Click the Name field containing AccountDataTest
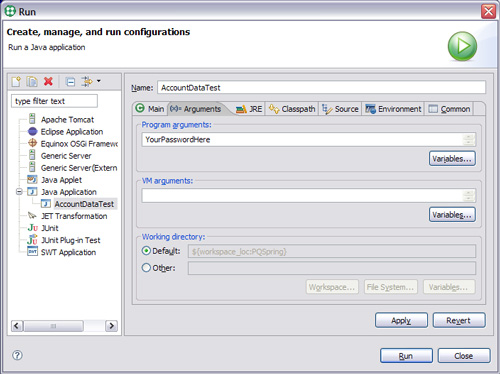Image resolution: width=500 pixels, height=374 pixels. [x=321, y=87]
